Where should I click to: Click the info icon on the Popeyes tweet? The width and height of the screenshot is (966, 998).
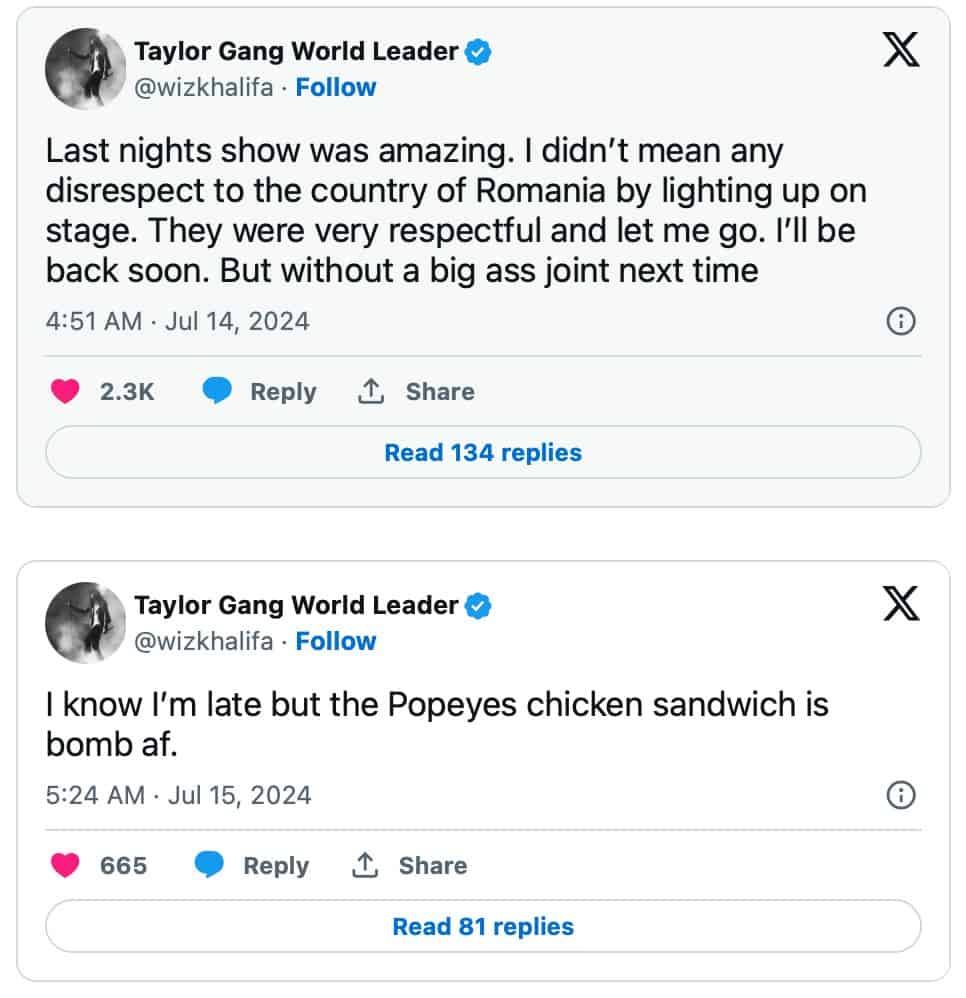[x=901, y=795]
